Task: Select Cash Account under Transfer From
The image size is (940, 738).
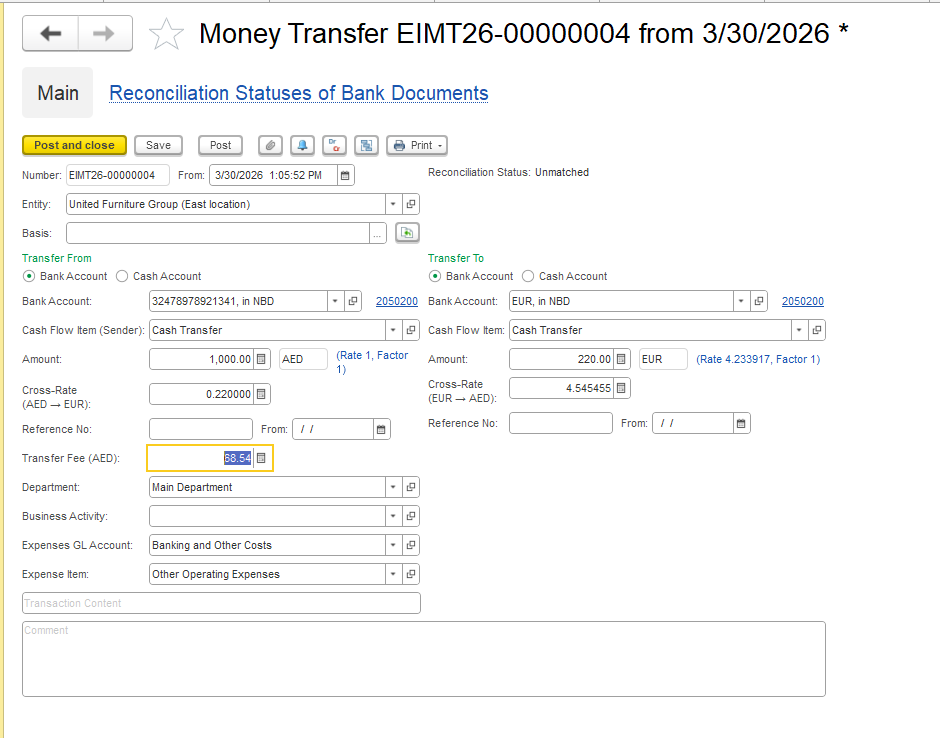Action: (x=123, y=276)
